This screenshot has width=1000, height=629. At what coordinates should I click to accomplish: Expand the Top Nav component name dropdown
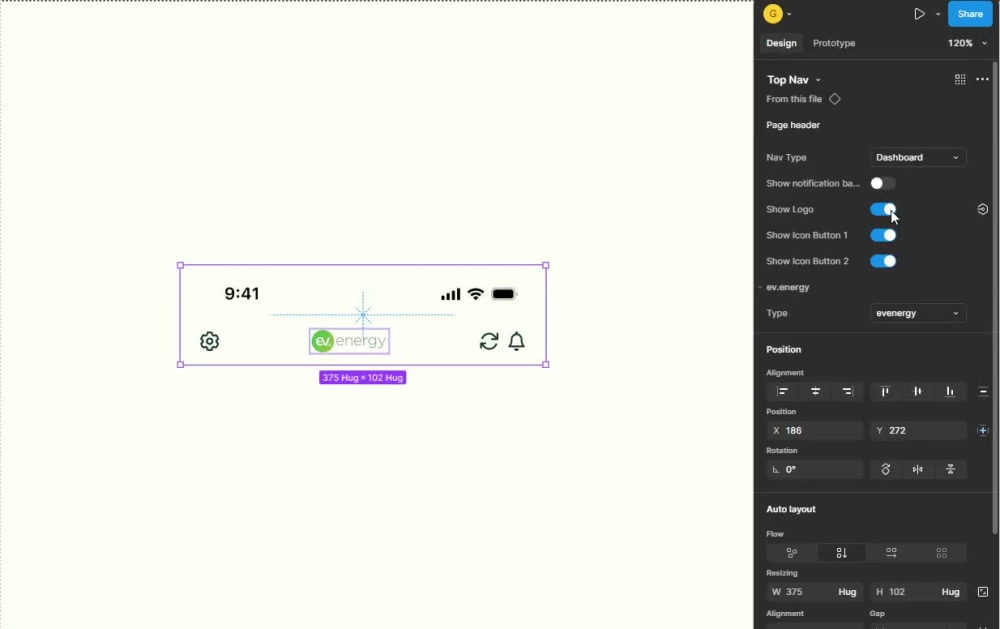pos(818,80)
